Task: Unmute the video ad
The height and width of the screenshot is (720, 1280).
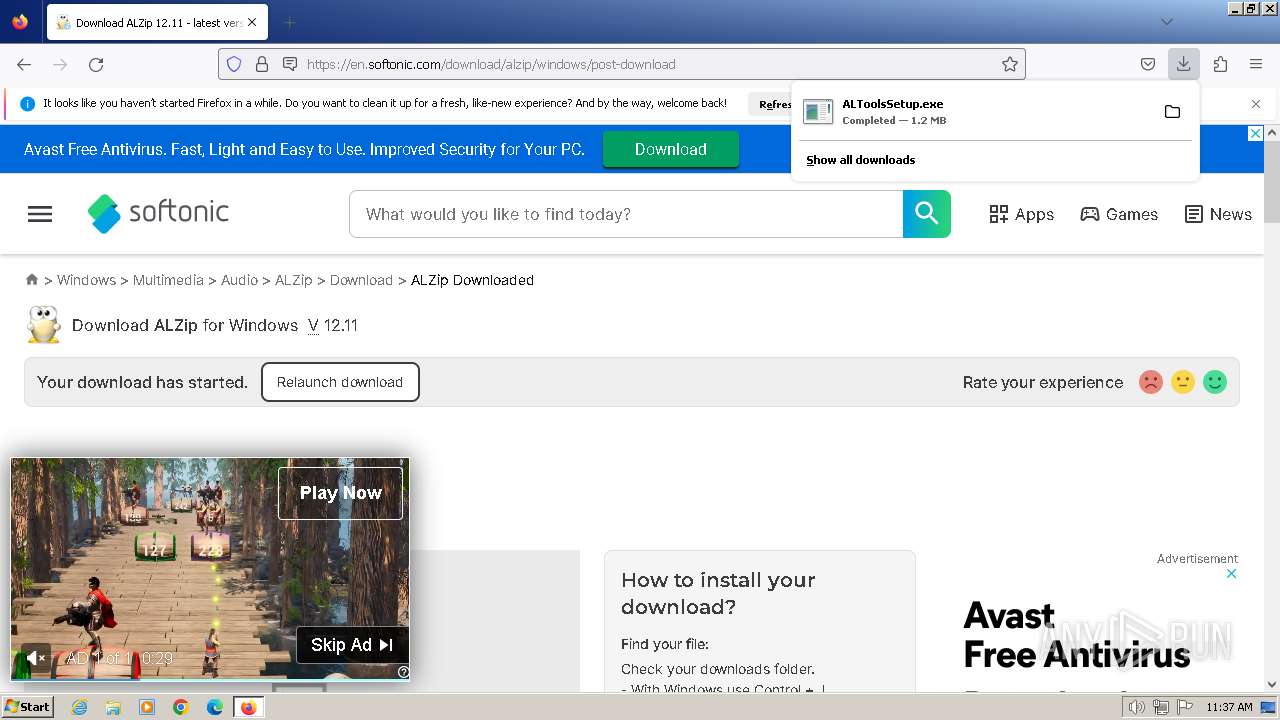Action: click(x=35, y=658)
